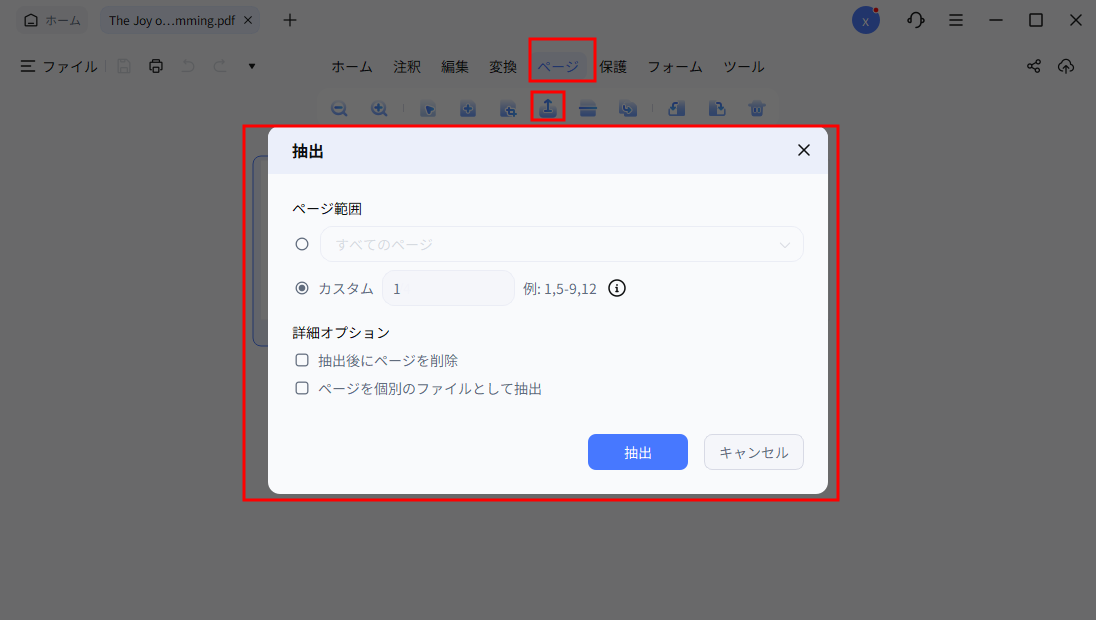Click the zoom in icon
This screenshot has height=620, width=1096.
[379, 108]
